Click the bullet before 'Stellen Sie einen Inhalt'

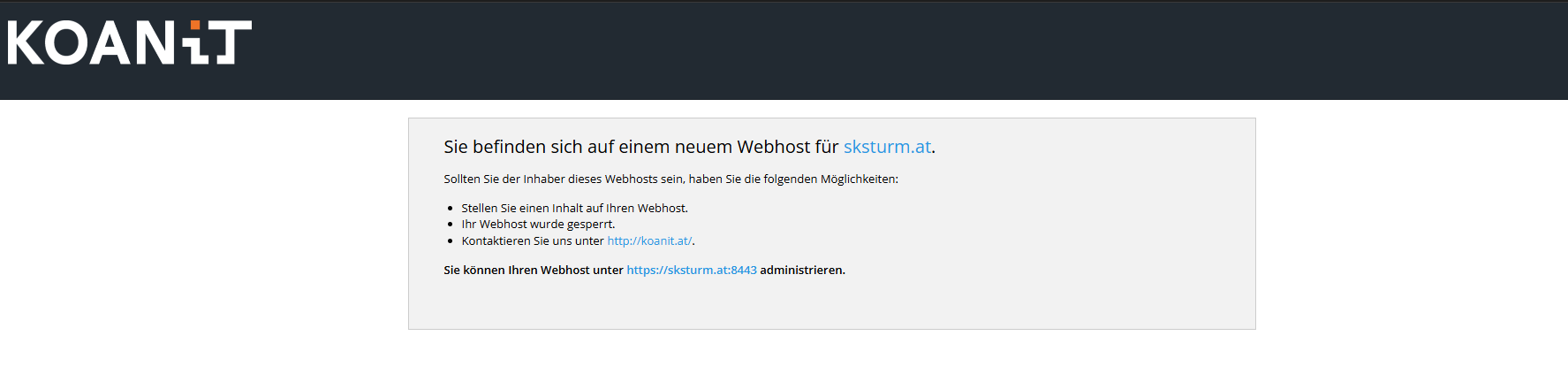pos(451,209)
